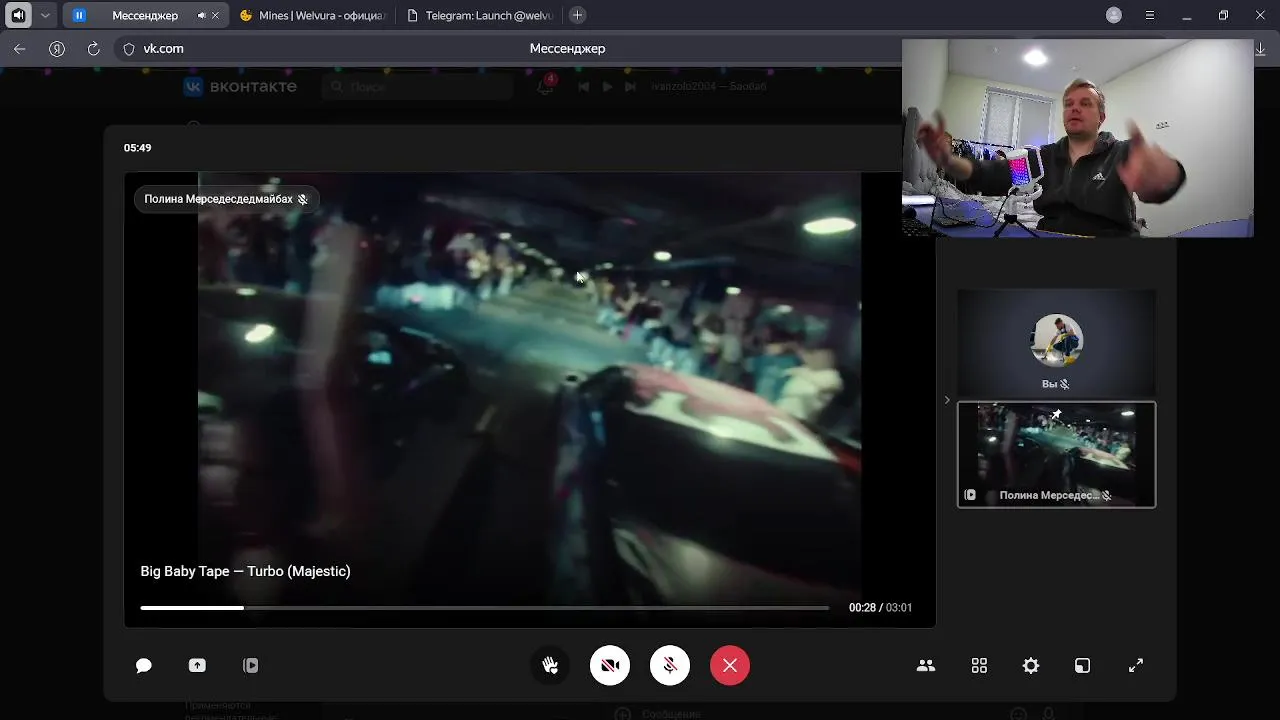
Task: Click the vk.com address field
Action: pos(163,48)
